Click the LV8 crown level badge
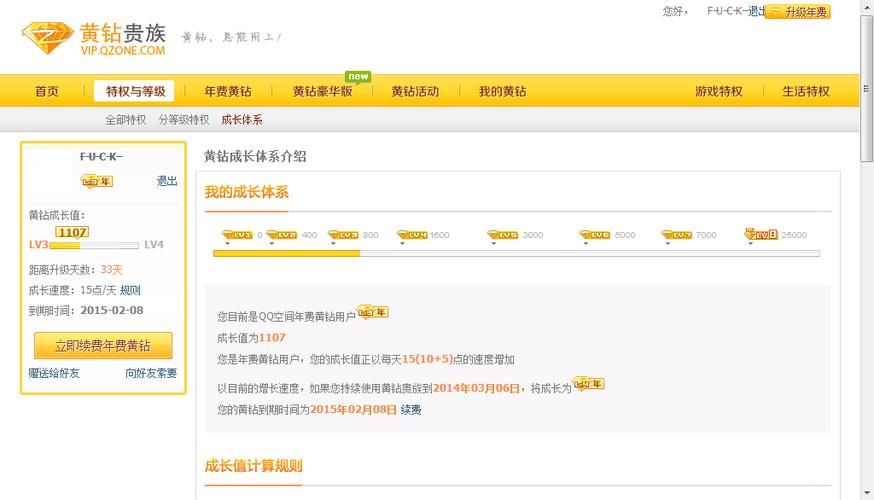Image resolution: width=874 pixels, height=500 pixels. 761,234
